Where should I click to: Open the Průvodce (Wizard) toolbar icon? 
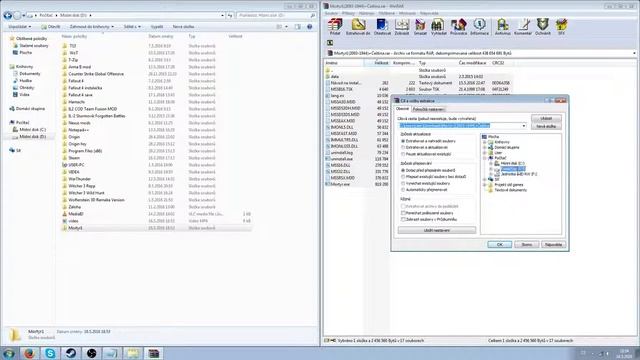click(x=458, y=27)
